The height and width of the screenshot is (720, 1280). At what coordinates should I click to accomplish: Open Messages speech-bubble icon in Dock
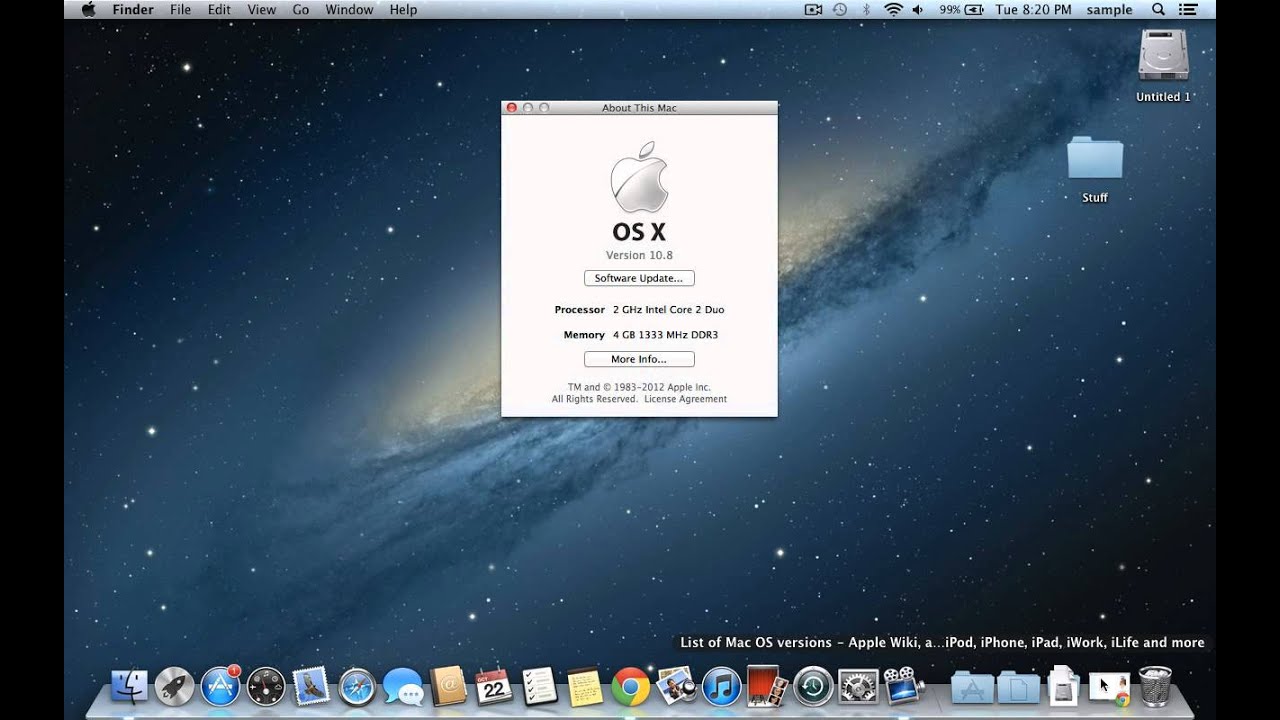point(403,686)
